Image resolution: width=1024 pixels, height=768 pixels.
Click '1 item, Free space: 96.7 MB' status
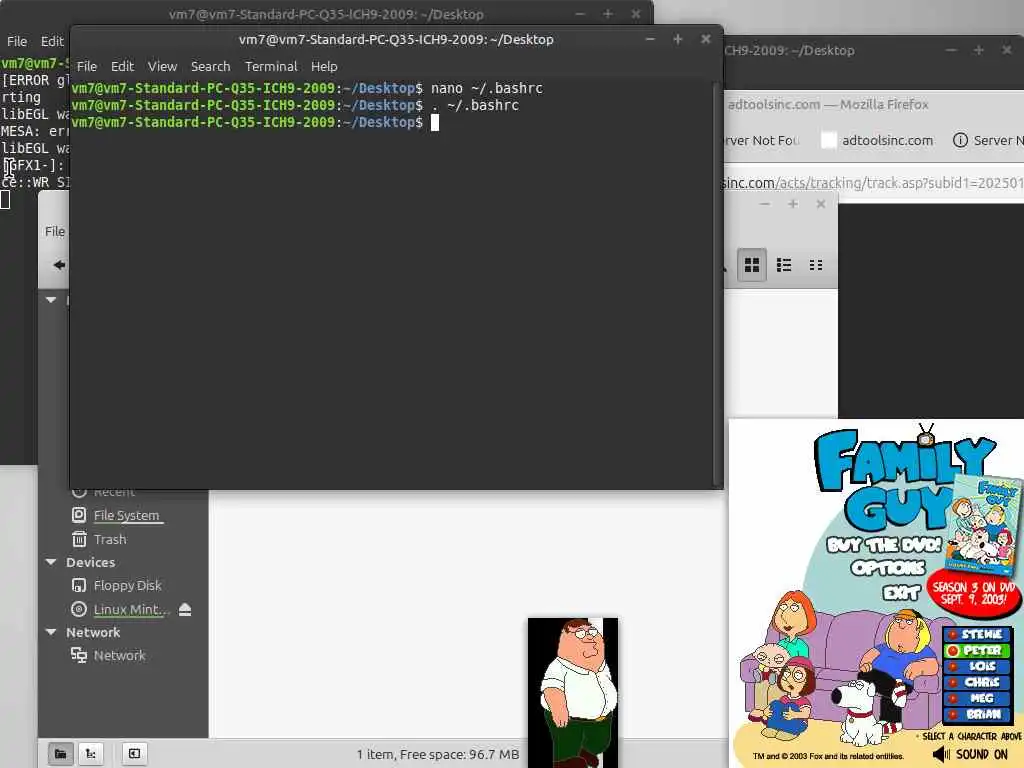point(438,754)
